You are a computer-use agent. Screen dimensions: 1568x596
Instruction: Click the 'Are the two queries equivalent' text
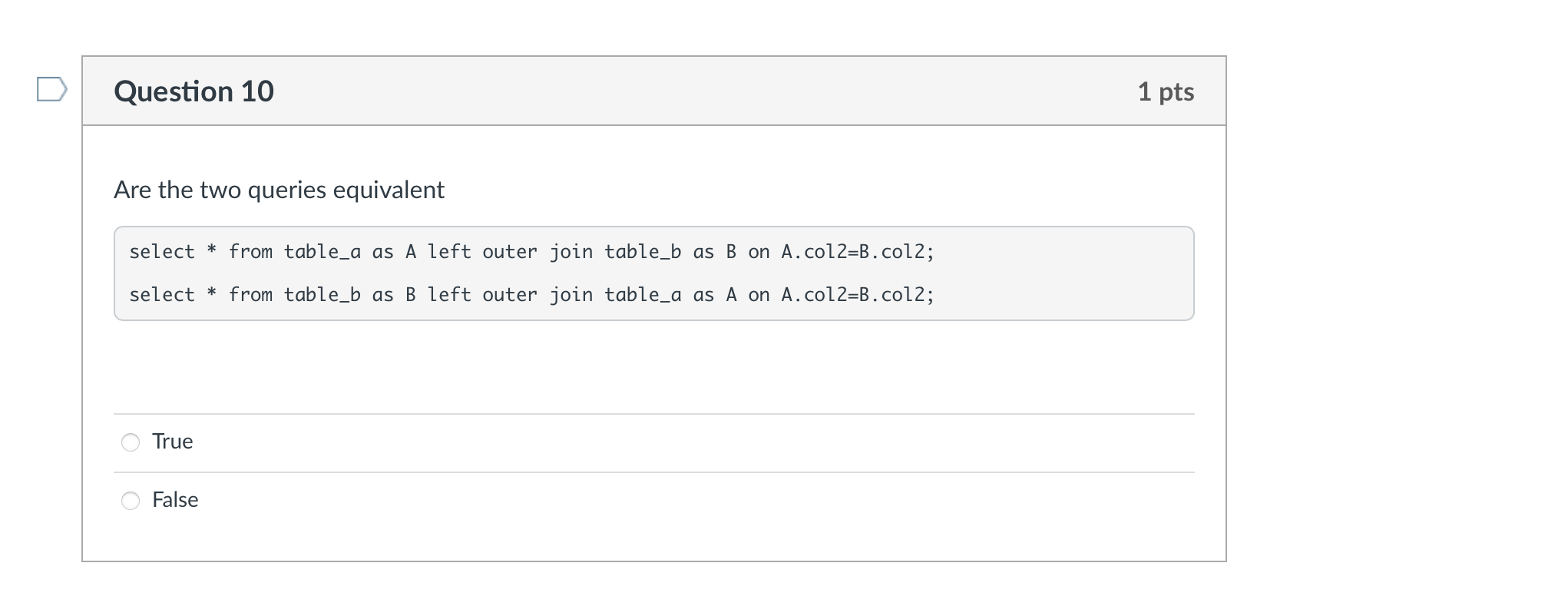279,190
